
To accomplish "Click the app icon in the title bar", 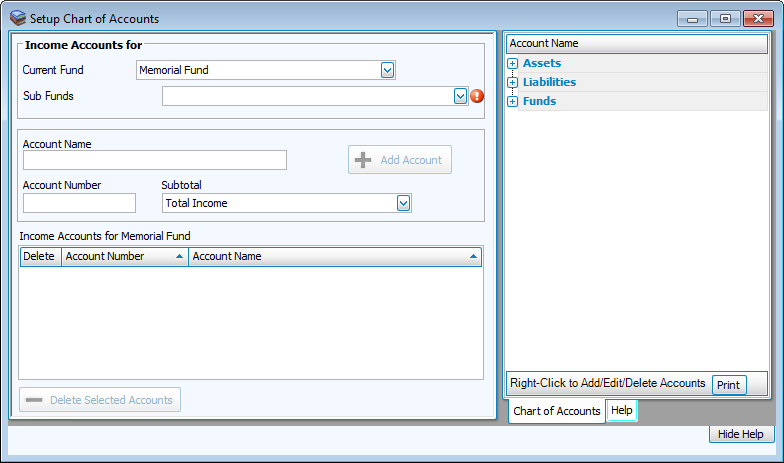I will tap(18, 18).
